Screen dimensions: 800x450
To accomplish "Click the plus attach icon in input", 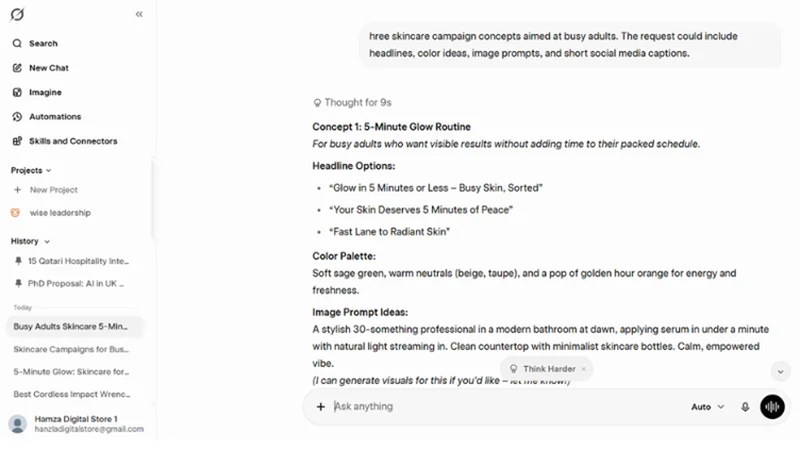I will tap(320, 407).
